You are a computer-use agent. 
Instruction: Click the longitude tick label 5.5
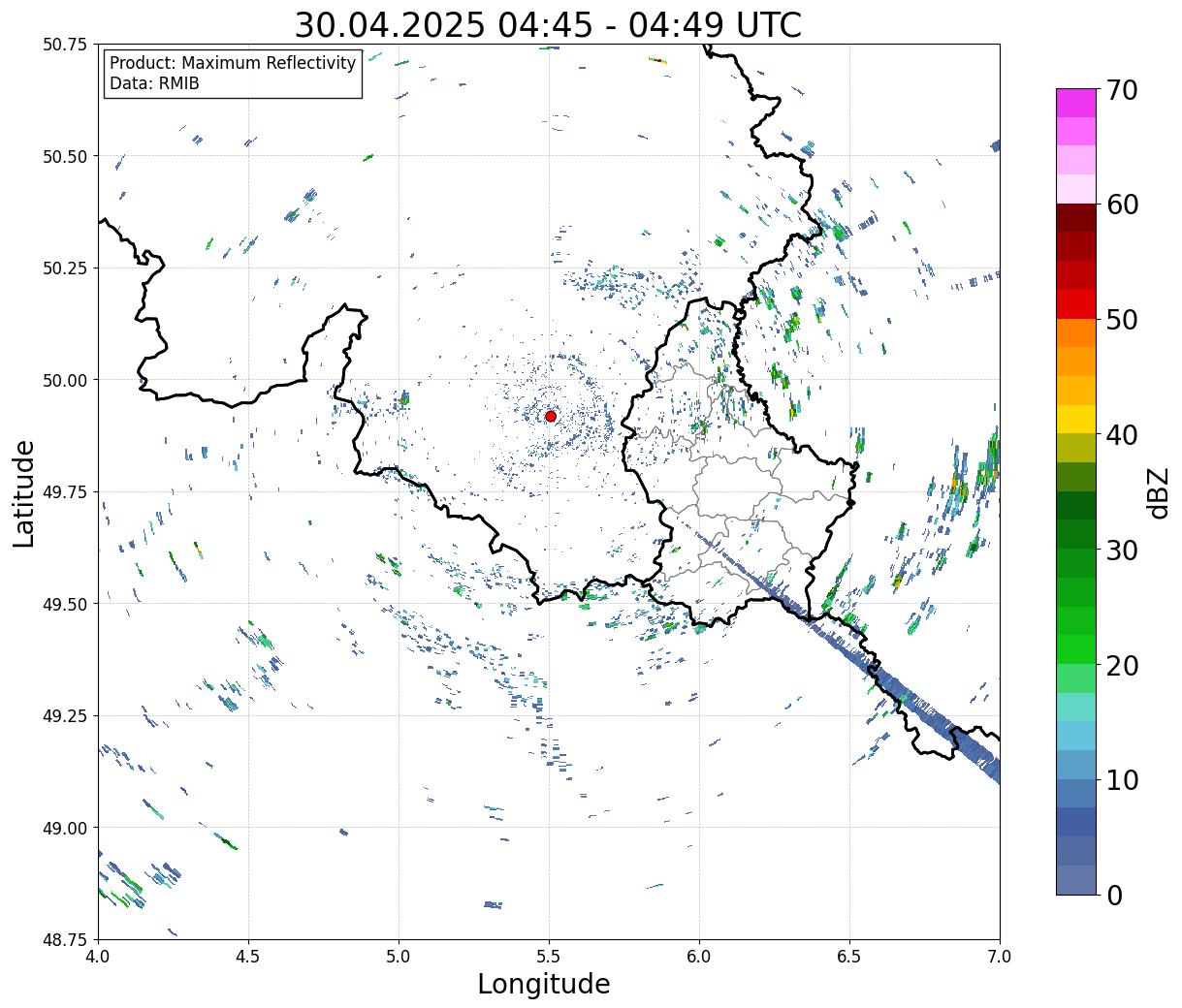click(x=549, y=957)
